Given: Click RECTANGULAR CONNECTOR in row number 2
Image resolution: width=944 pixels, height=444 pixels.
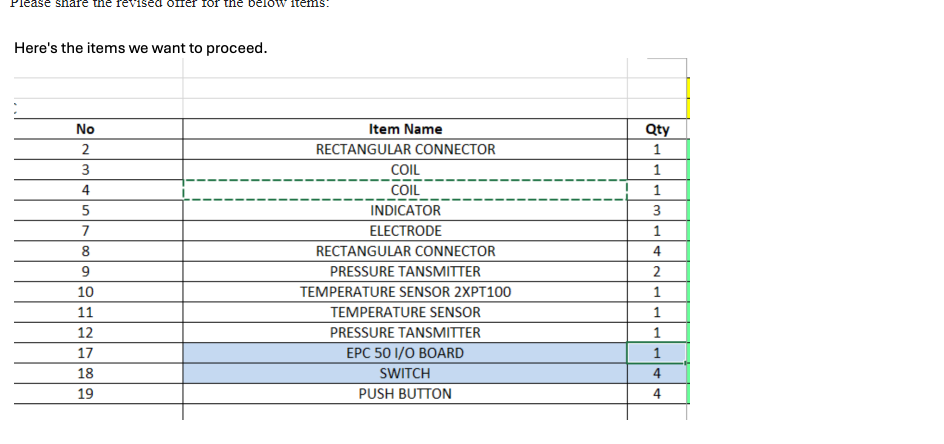Looking at the screenshot, I should pyautogui.click(x=405, y=149).
